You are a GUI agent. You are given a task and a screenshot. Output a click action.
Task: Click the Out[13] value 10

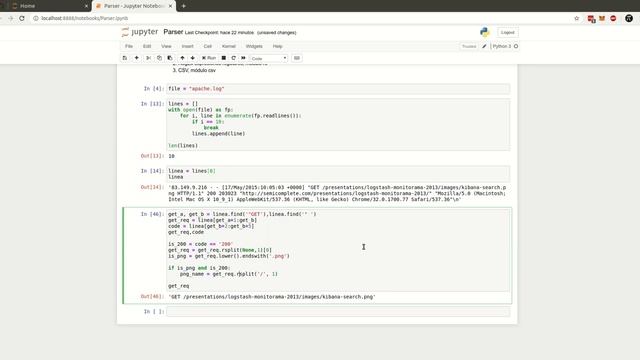[x=171, y=156]
